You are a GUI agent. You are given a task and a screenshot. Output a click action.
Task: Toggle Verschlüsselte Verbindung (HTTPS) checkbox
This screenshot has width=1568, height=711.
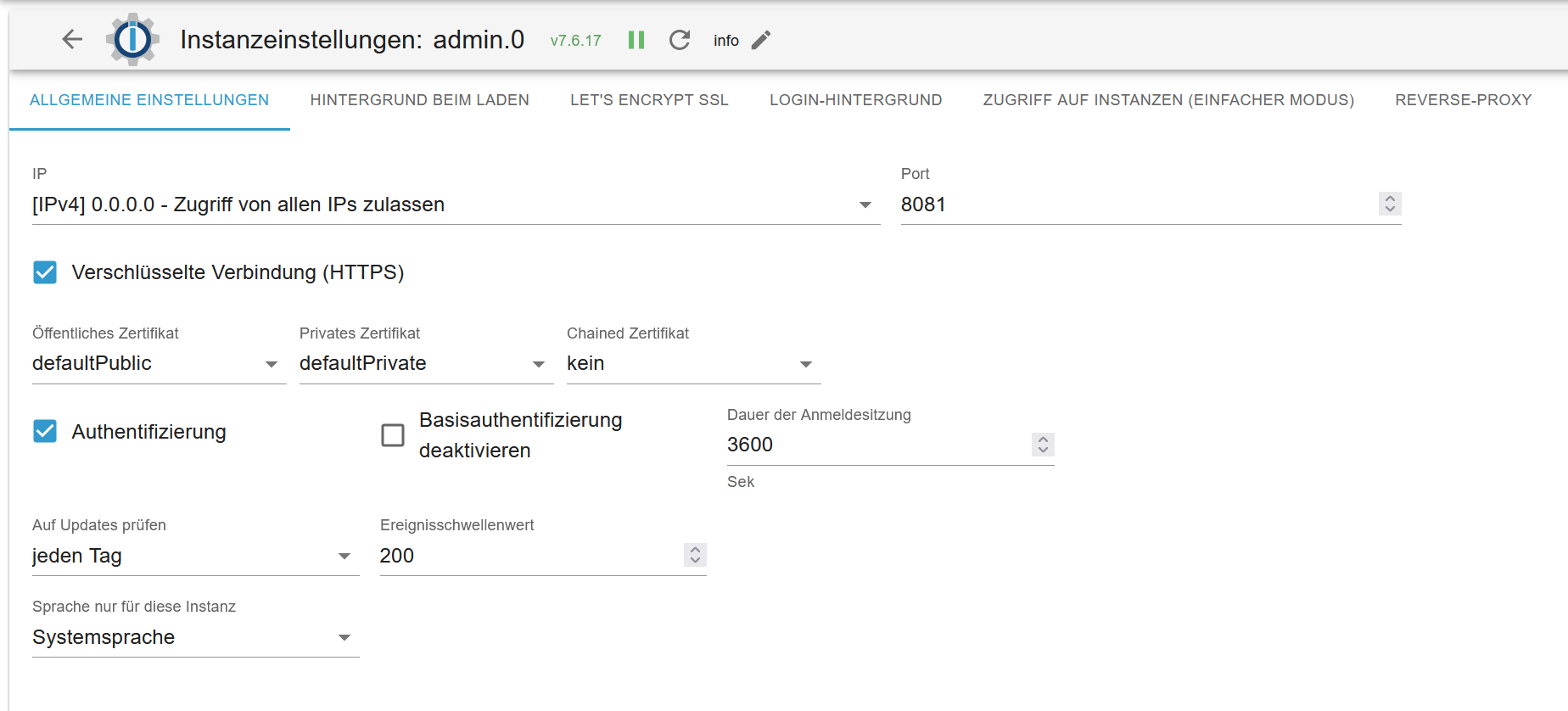point(45,272)
